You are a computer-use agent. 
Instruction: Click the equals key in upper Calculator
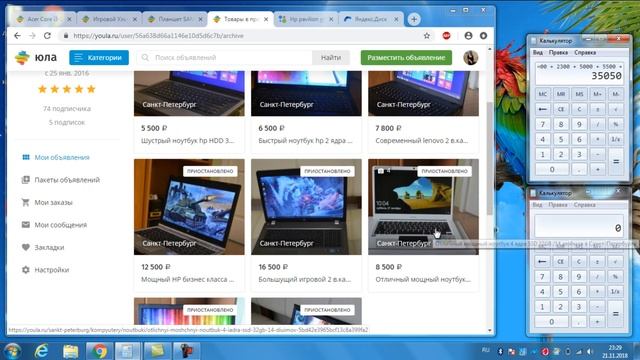(x=616, y=162)
